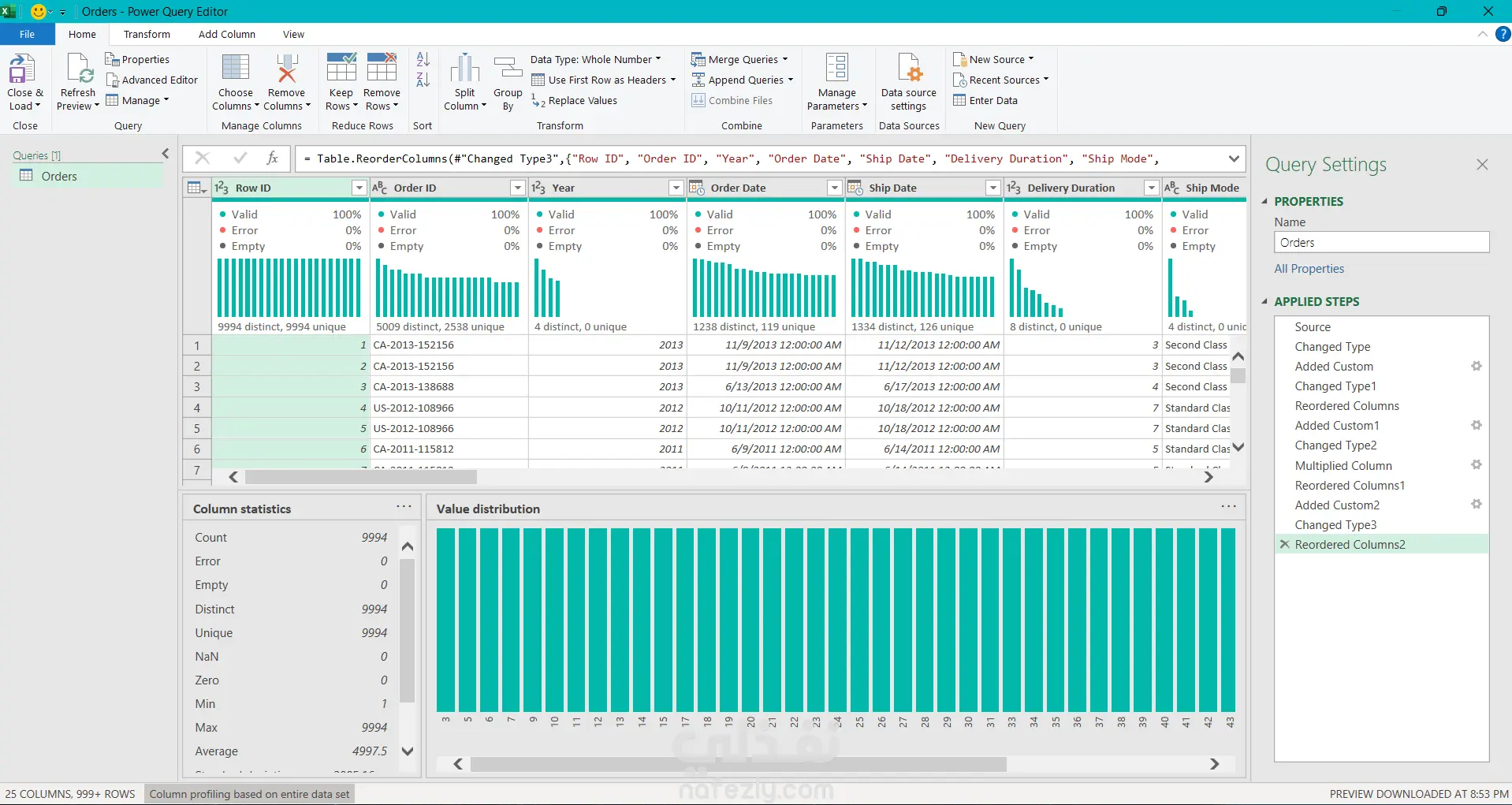Image resolution: width=1512 pixels, height=805 pixels.
Task: Select the Changed Type1 applied step
Action: tap(1335, 386)
